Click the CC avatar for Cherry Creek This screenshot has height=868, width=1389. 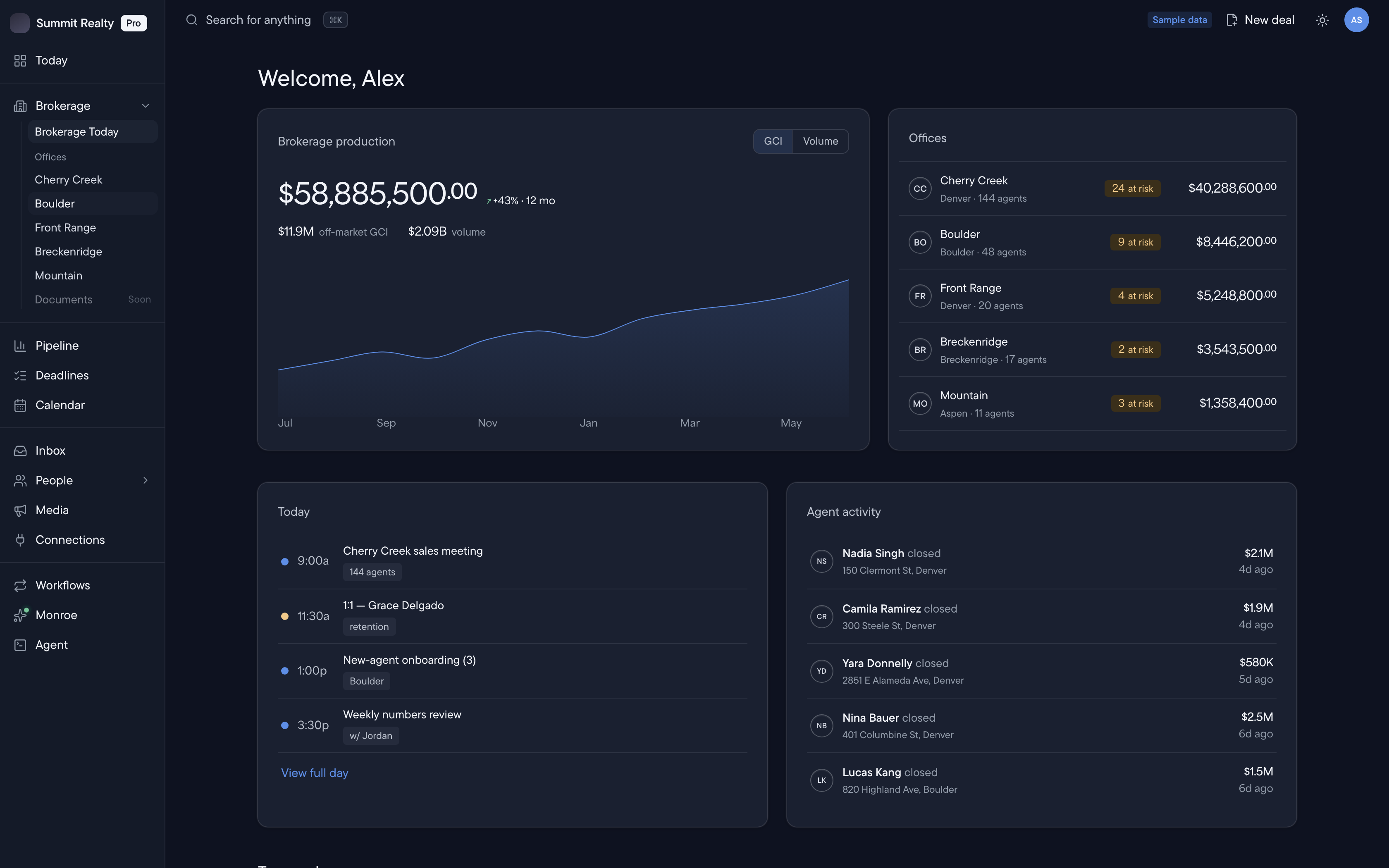(920, 188)
